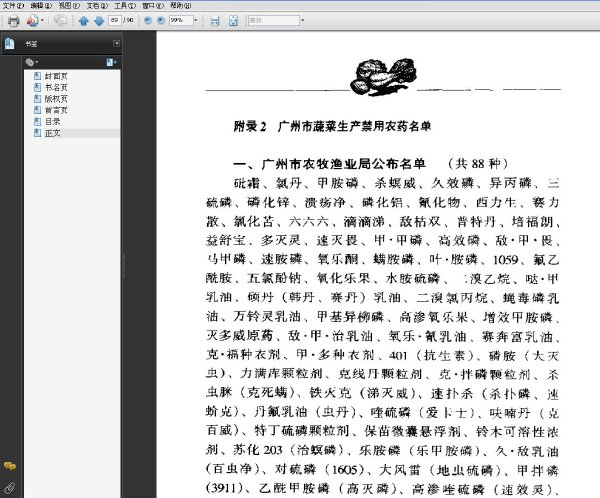Collapse the 书签 panel with arrow button

(x=116, y=43)
